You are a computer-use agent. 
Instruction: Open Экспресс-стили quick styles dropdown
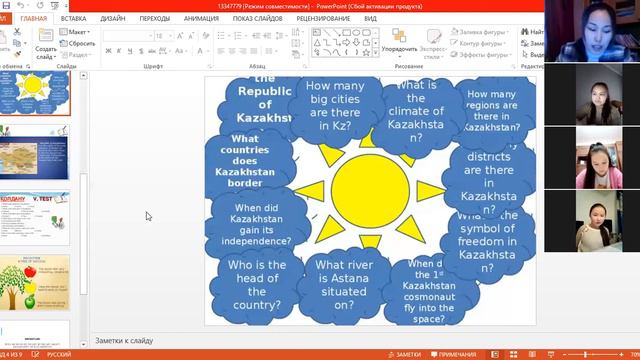433,44
